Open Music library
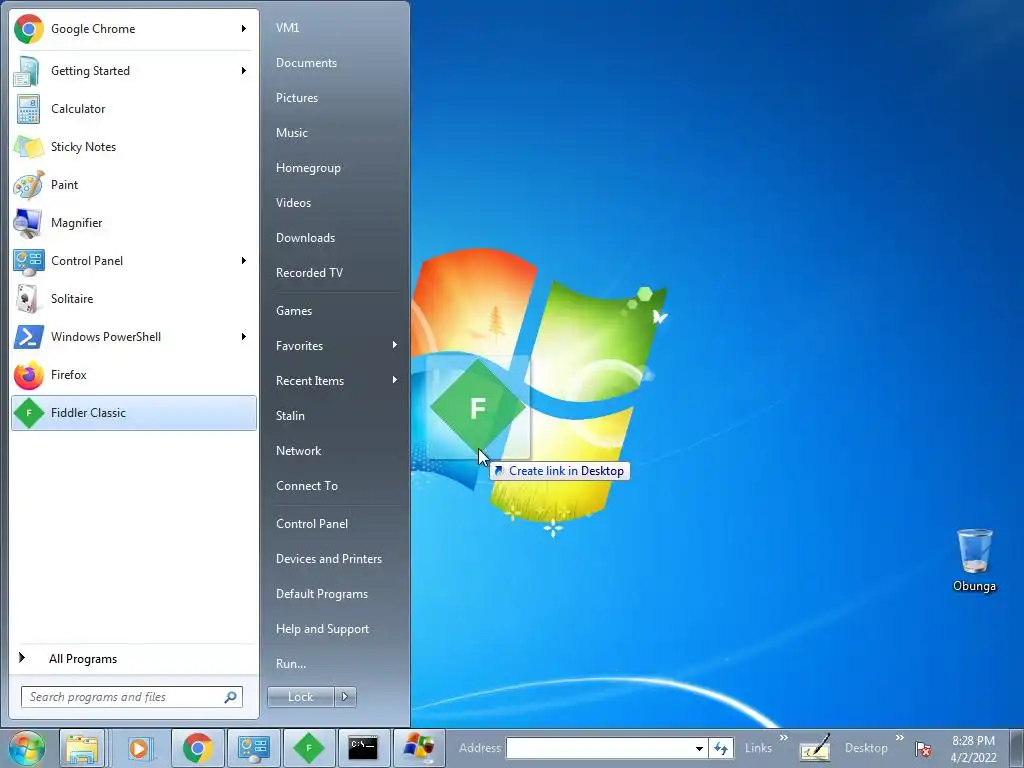 coord(292,133)
